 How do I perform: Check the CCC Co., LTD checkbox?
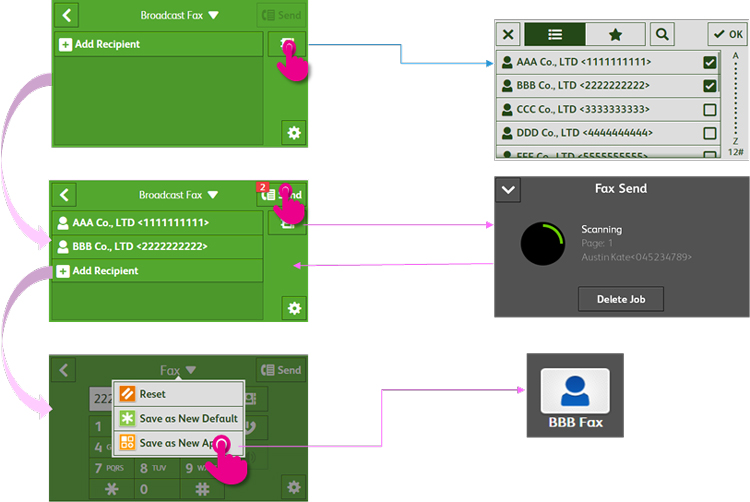(710, 109)
